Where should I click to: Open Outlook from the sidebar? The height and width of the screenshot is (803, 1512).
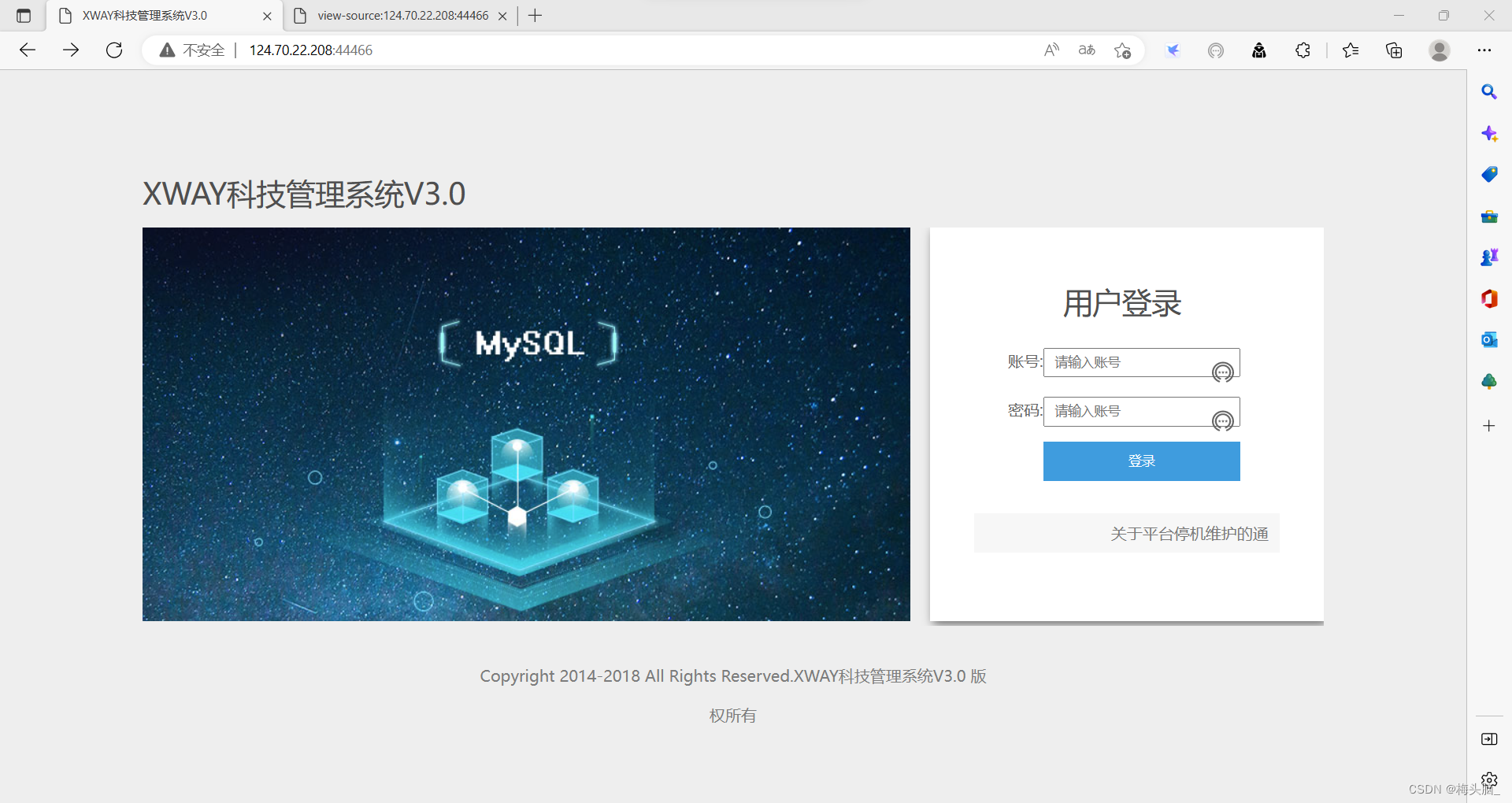pos(1488,339)
